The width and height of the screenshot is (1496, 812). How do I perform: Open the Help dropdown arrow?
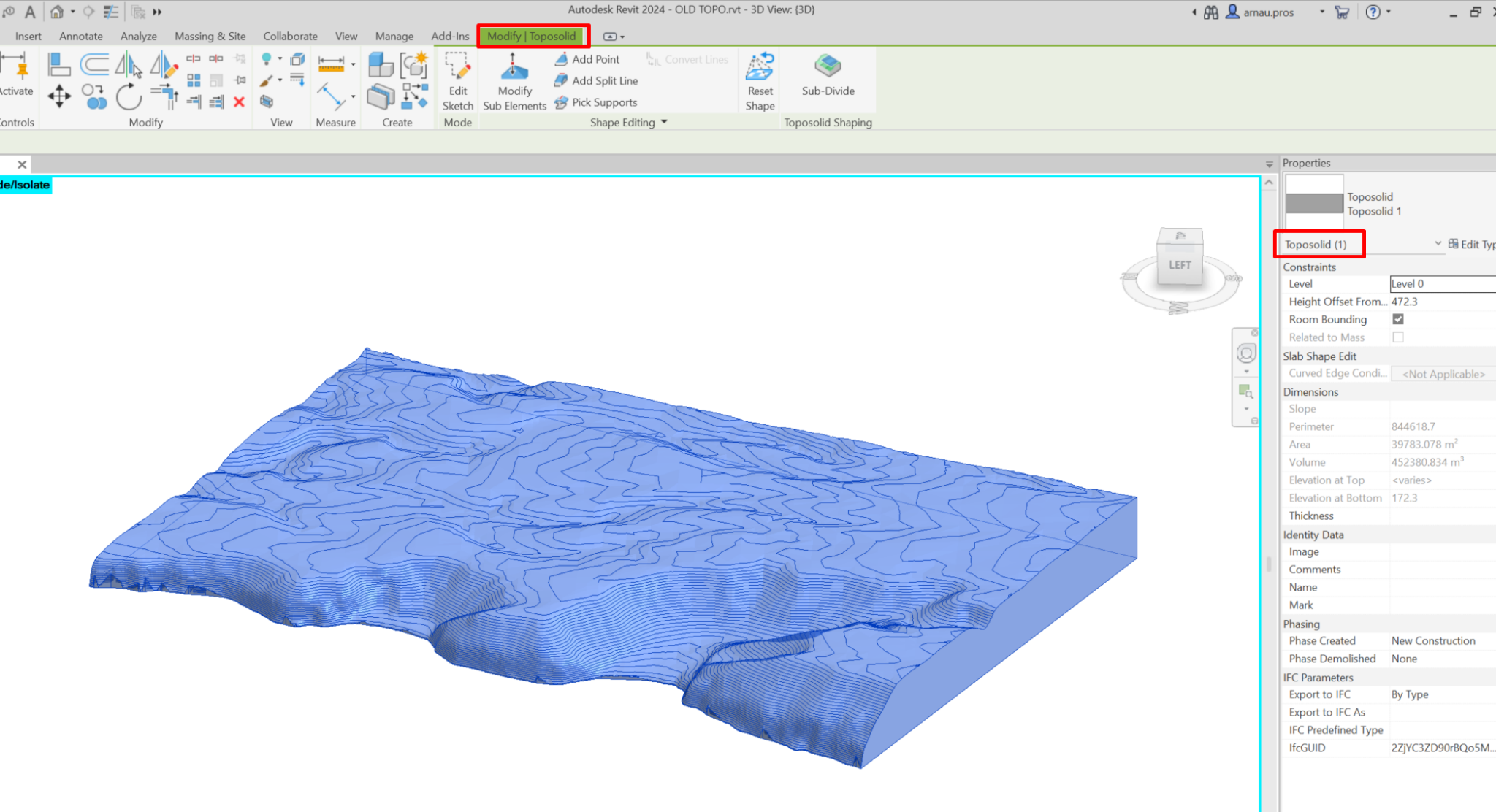coord(1389,12)
